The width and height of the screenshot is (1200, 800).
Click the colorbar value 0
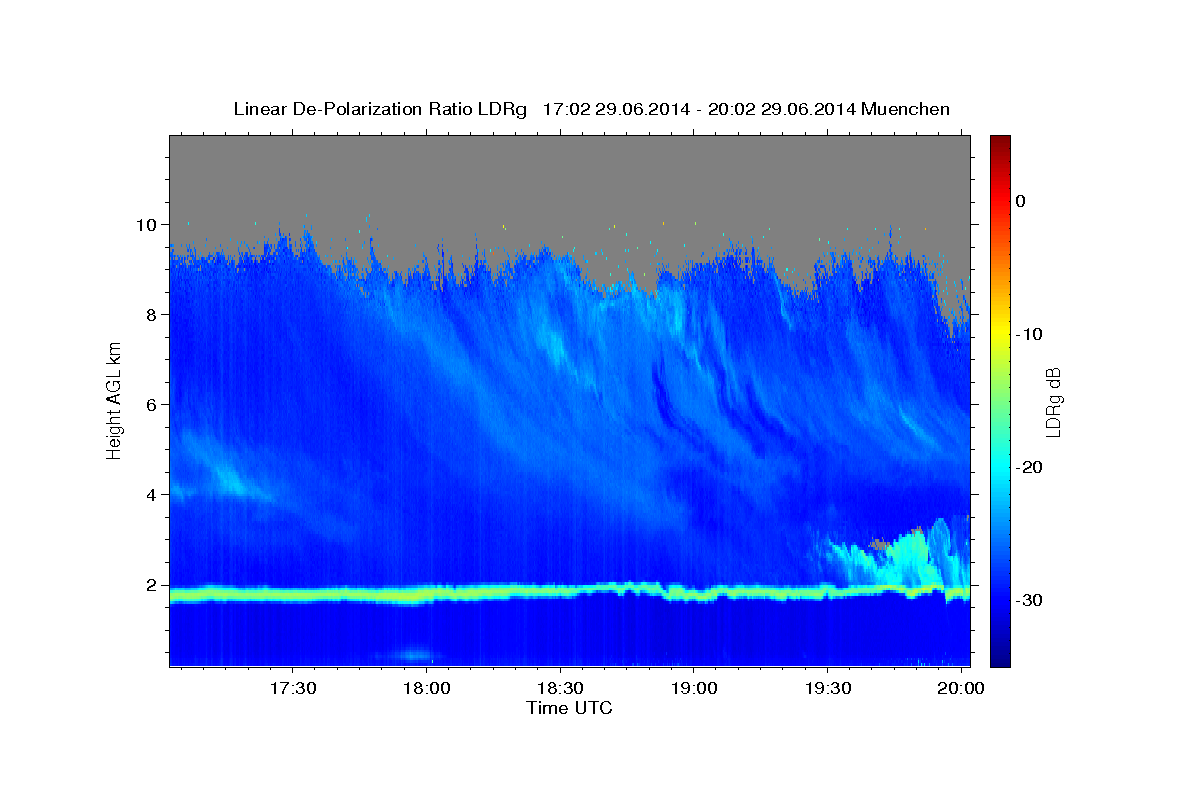point(1021,201)
